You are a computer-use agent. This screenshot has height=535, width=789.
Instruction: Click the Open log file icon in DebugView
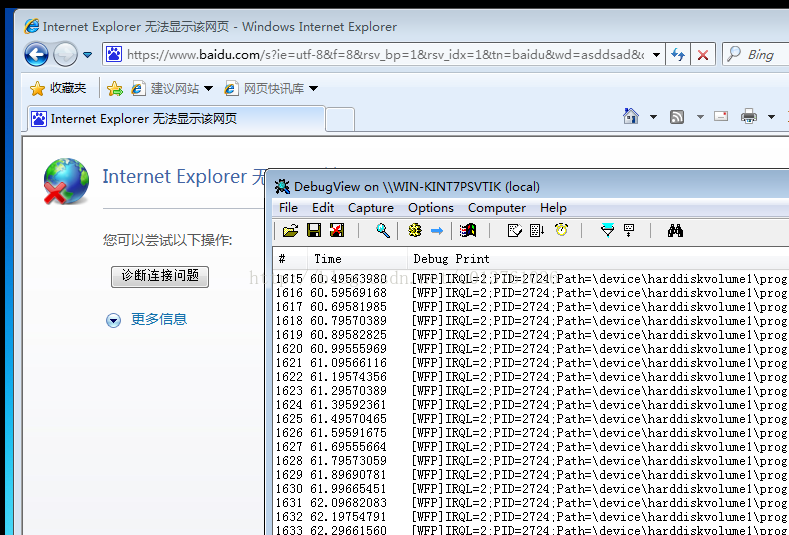290,231
